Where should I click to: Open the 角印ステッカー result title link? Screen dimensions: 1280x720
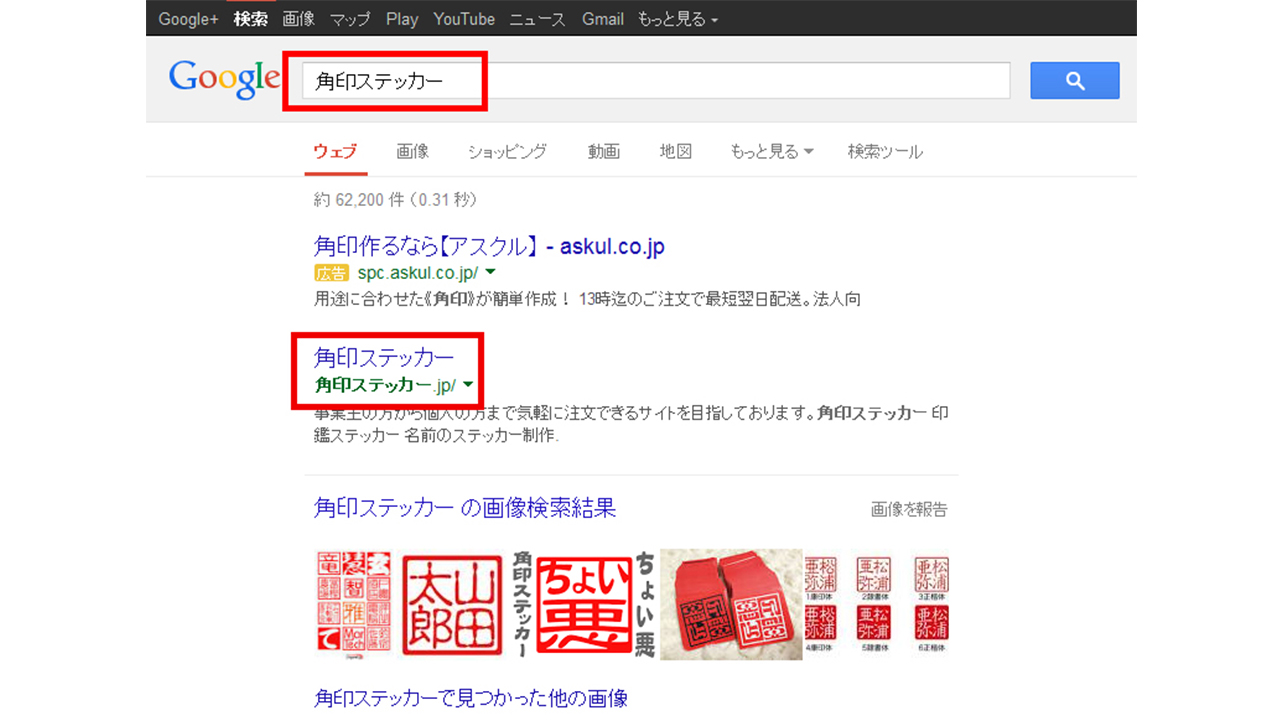click(x=384, y=357)
